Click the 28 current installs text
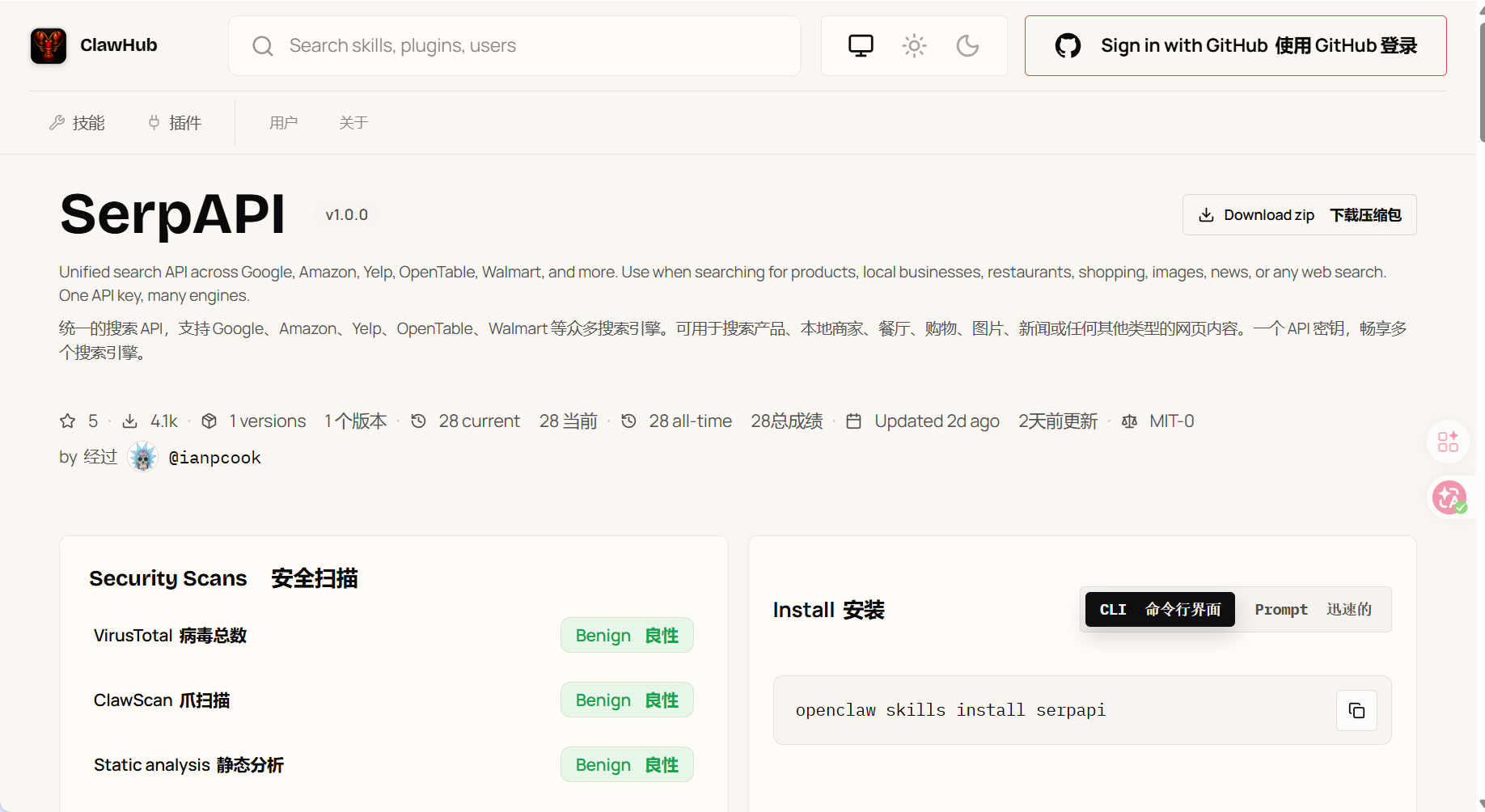1485x812 pixels. click(480, 421)
